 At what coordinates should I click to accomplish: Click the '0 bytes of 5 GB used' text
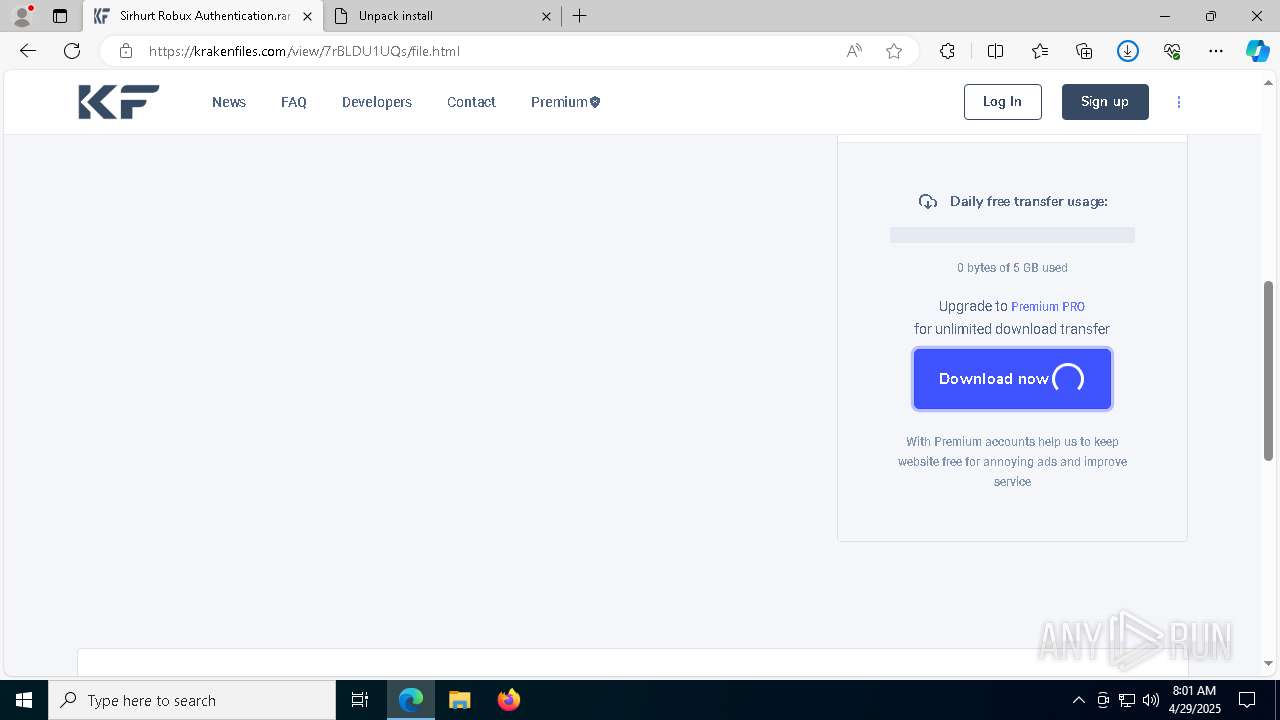1012,268
